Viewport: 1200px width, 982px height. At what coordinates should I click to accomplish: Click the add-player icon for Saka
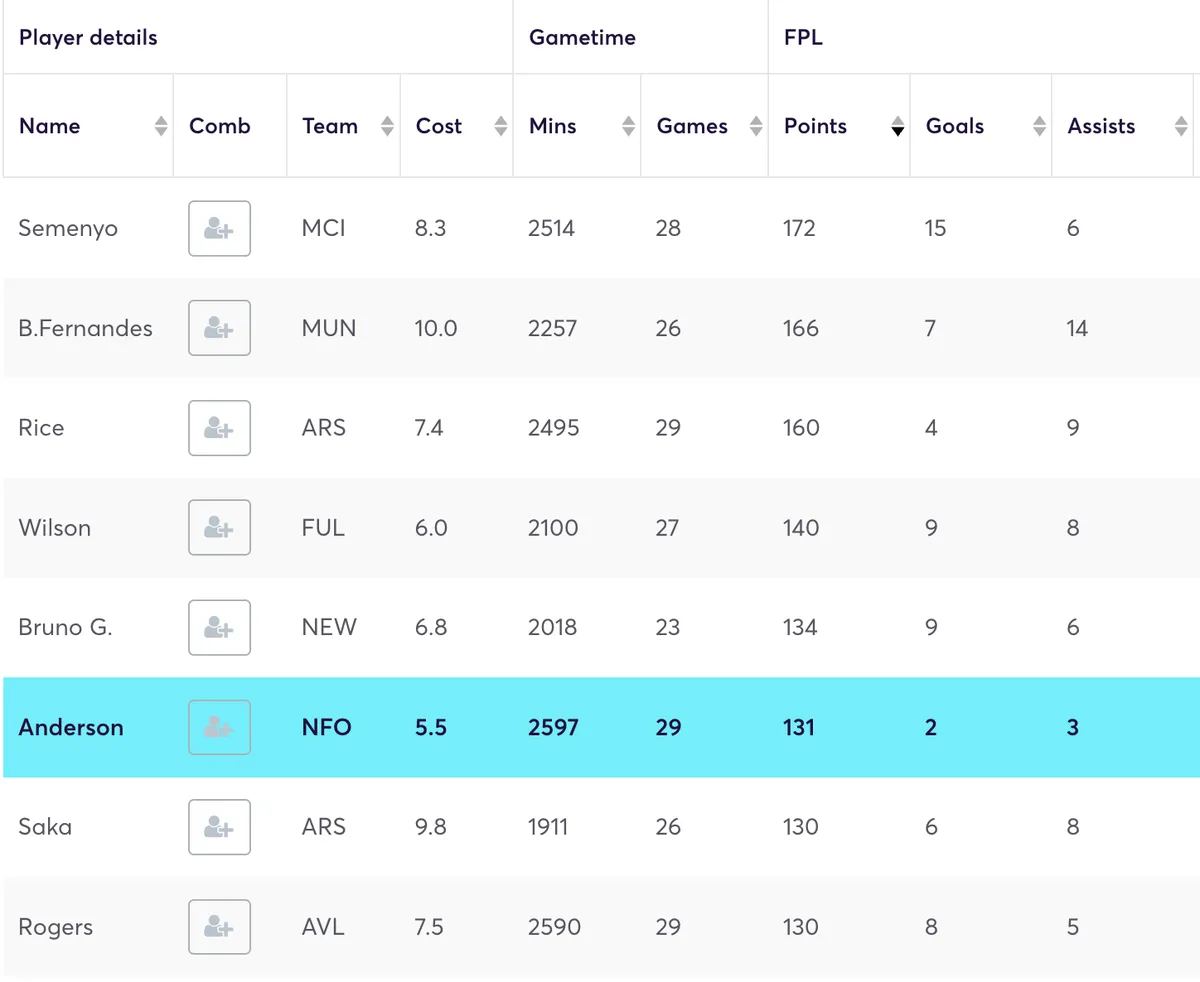coord(219,827)
